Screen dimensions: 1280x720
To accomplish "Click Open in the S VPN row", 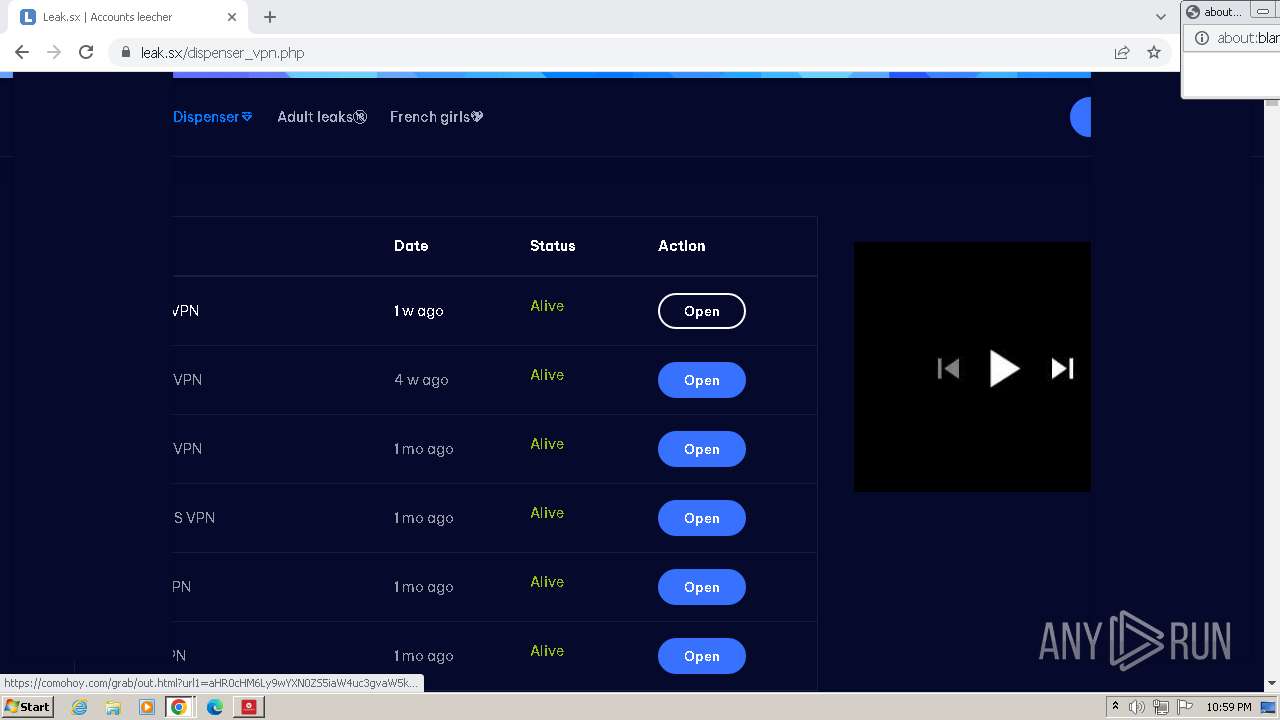I will click(702, 518).
